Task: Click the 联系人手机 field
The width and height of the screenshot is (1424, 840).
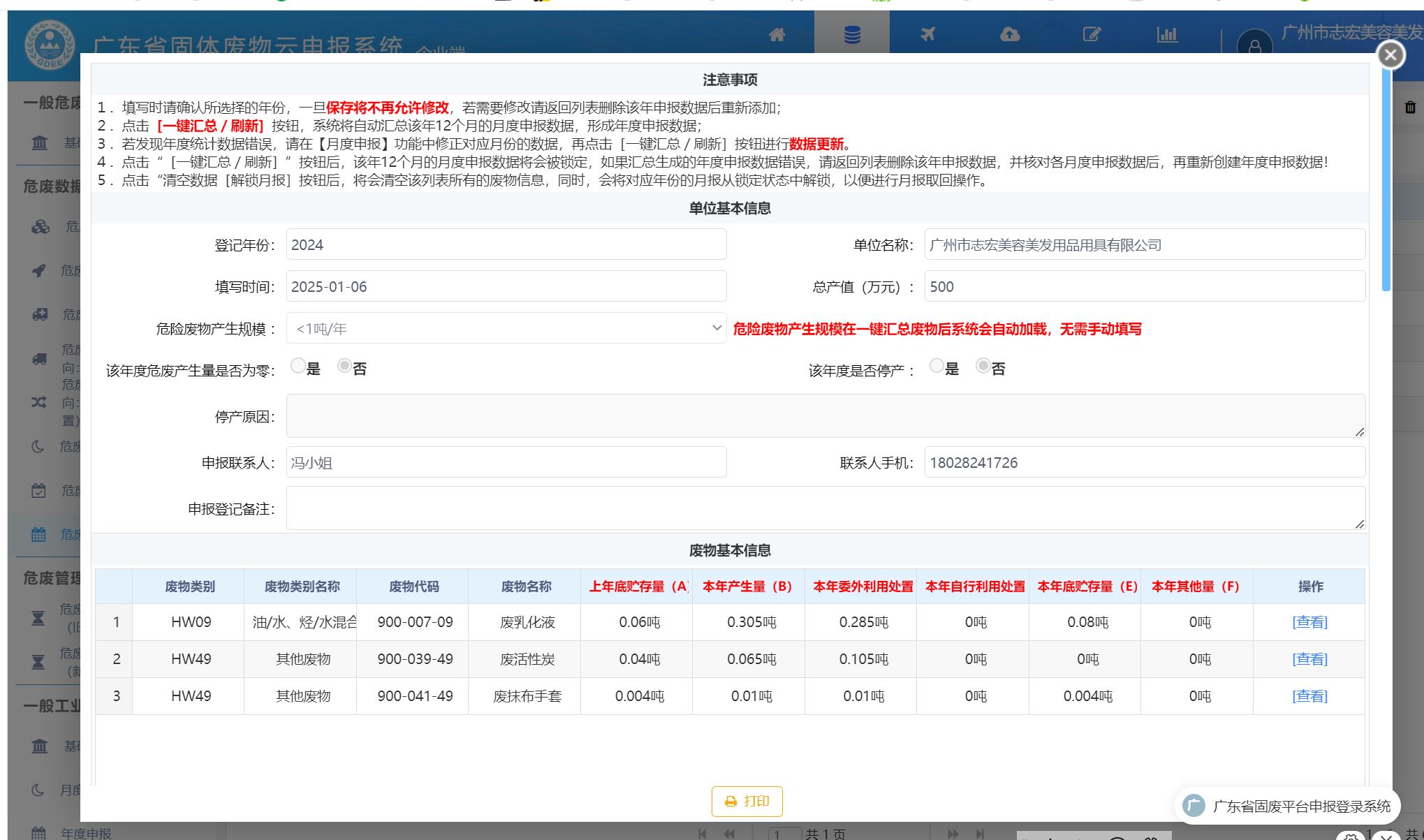Action: [1145, 462]
